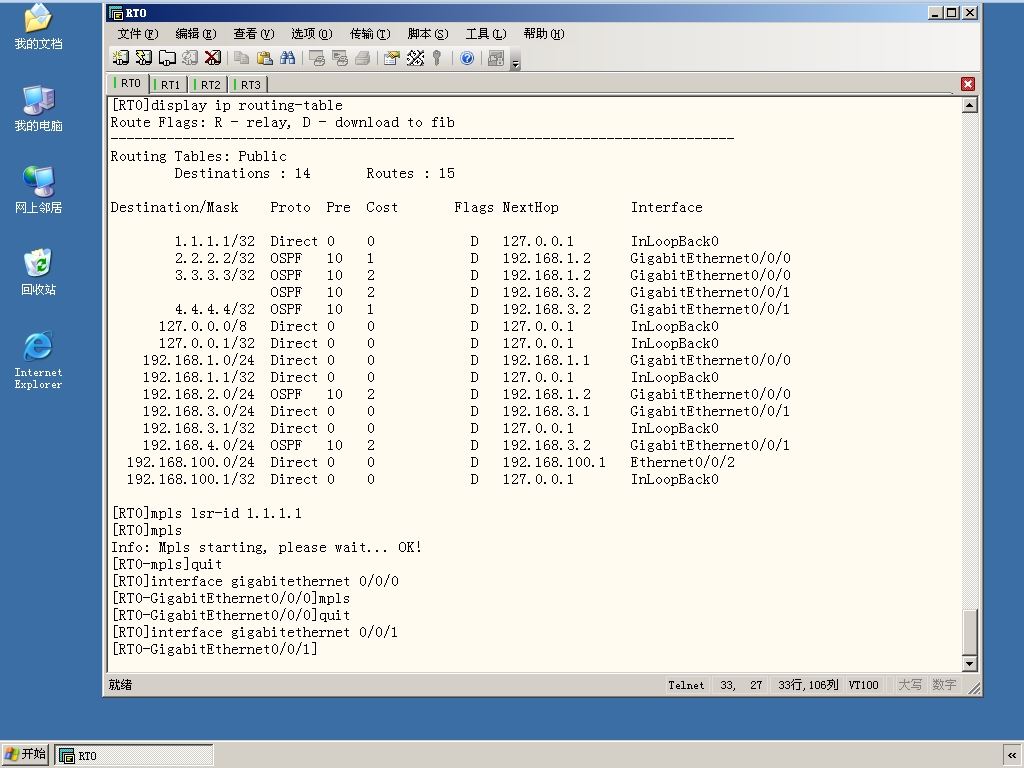1024x768 pixels.
Task: Switch to the RT2 session tab
Action: point(208,84)
